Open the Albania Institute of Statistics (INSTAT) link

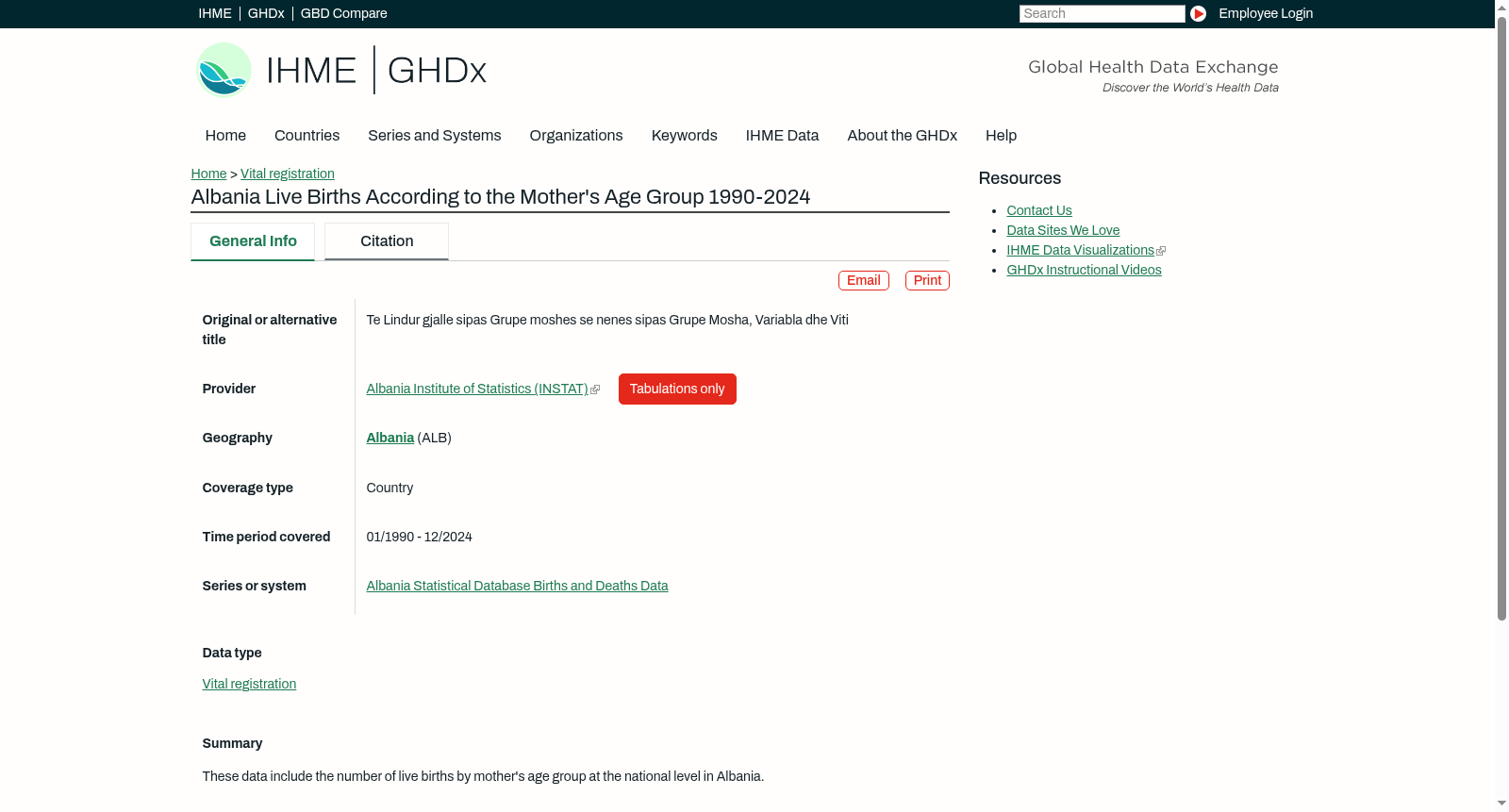[477, 389]
